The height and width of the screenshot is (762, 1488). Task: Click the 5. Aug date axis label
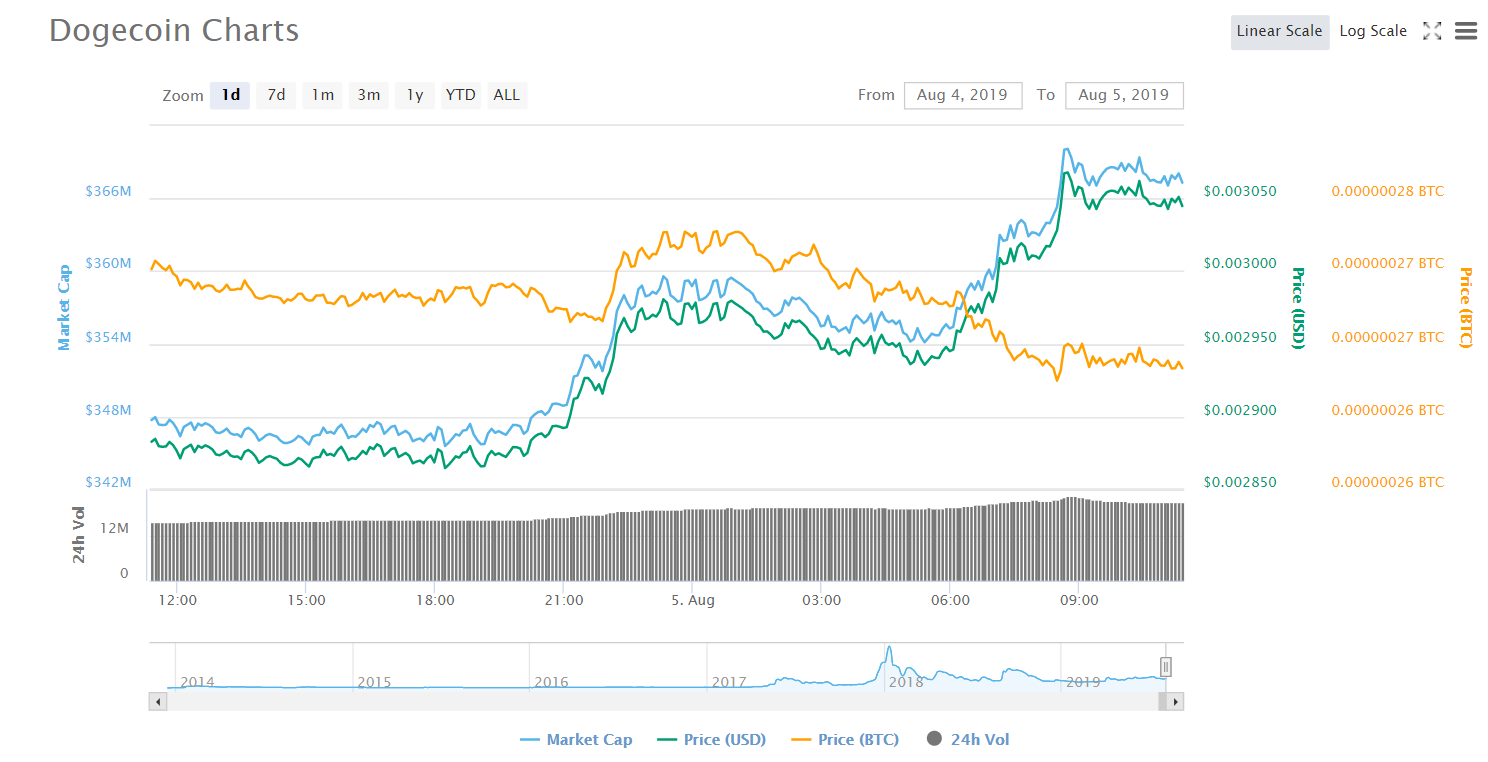[693, 600]
